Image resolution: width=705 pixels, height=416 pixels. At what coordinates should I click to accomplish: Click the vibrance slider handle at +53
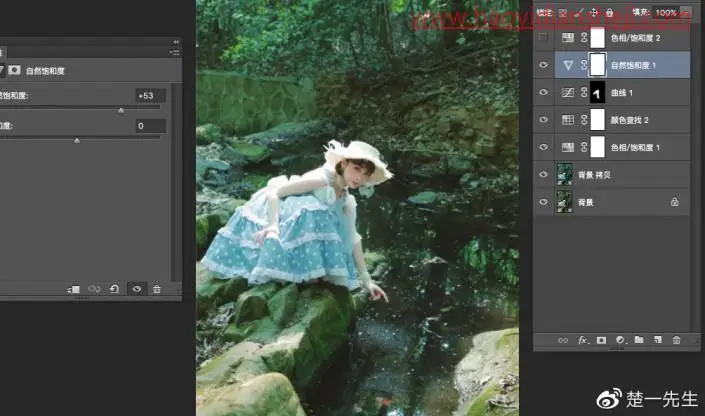point(121,110)
